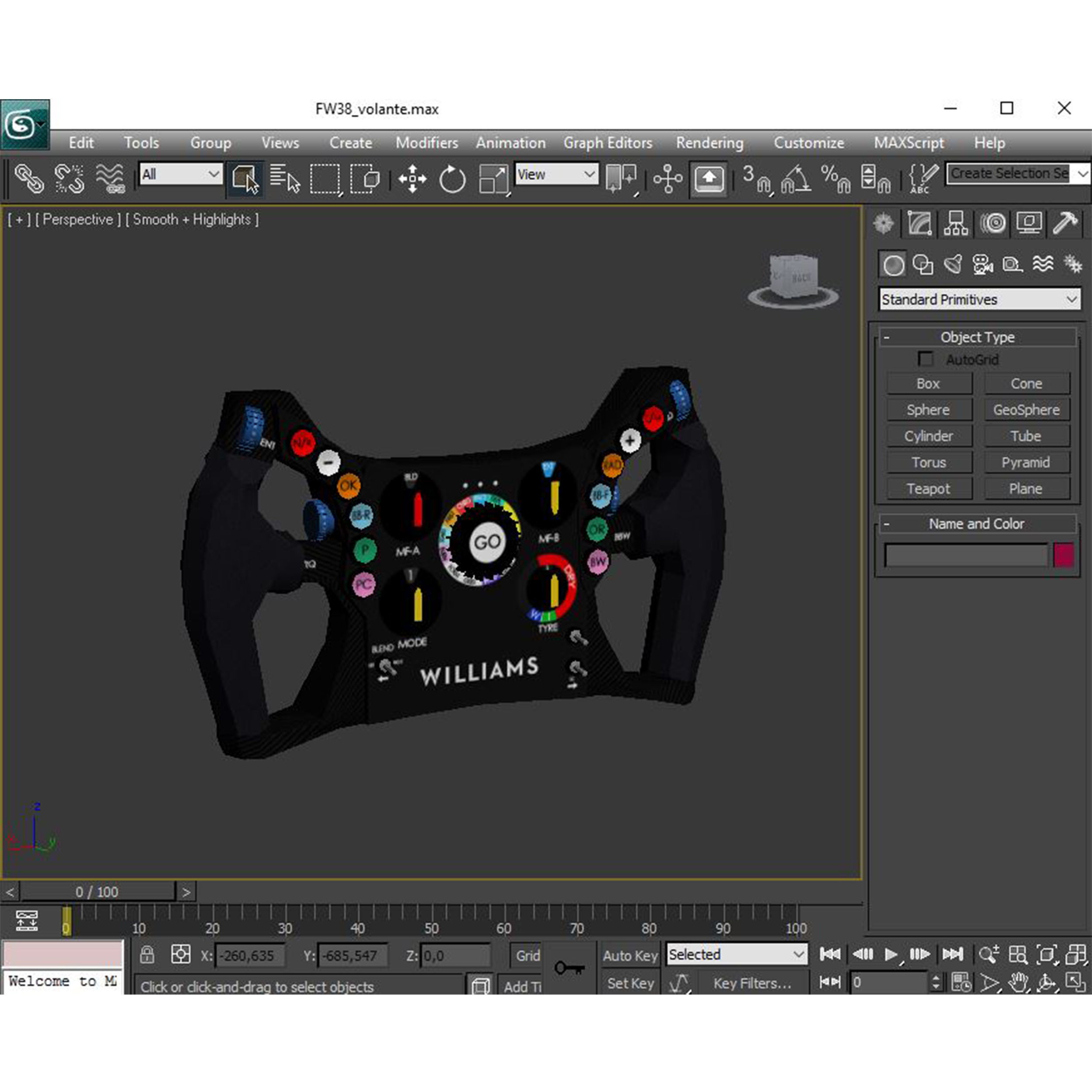Viewport: 1092px width, 1092px height.
Task: Toggle Angle Snap button
Action: [796, 179]
